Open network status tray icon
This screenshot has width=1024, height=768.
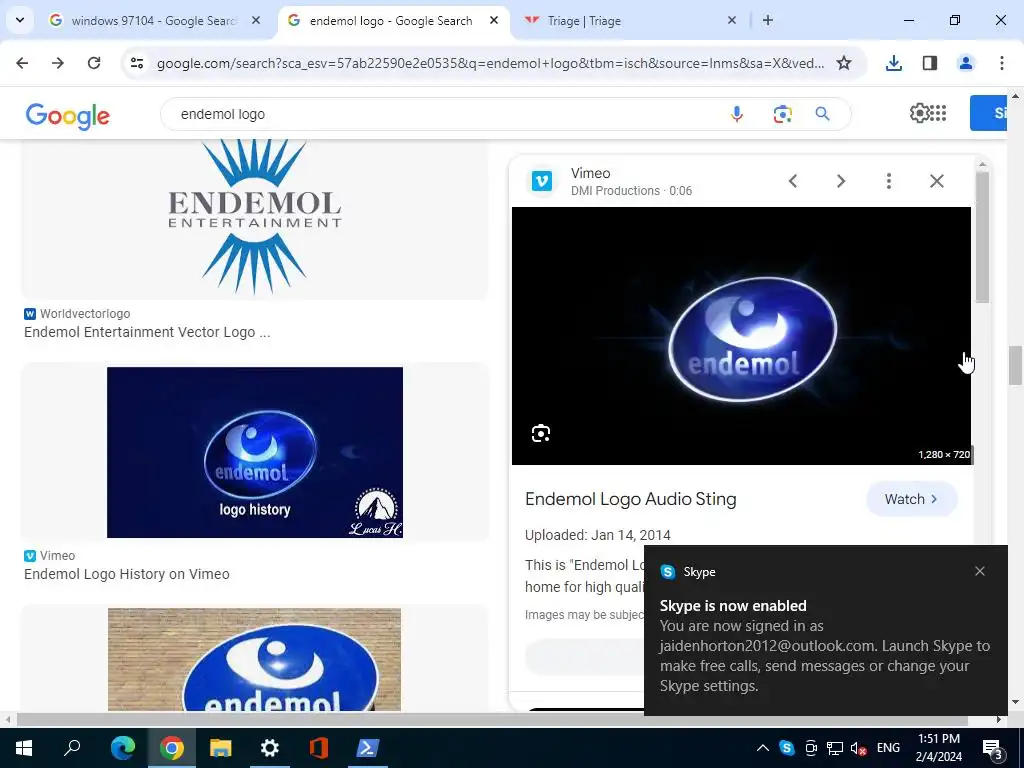[835, 748]
